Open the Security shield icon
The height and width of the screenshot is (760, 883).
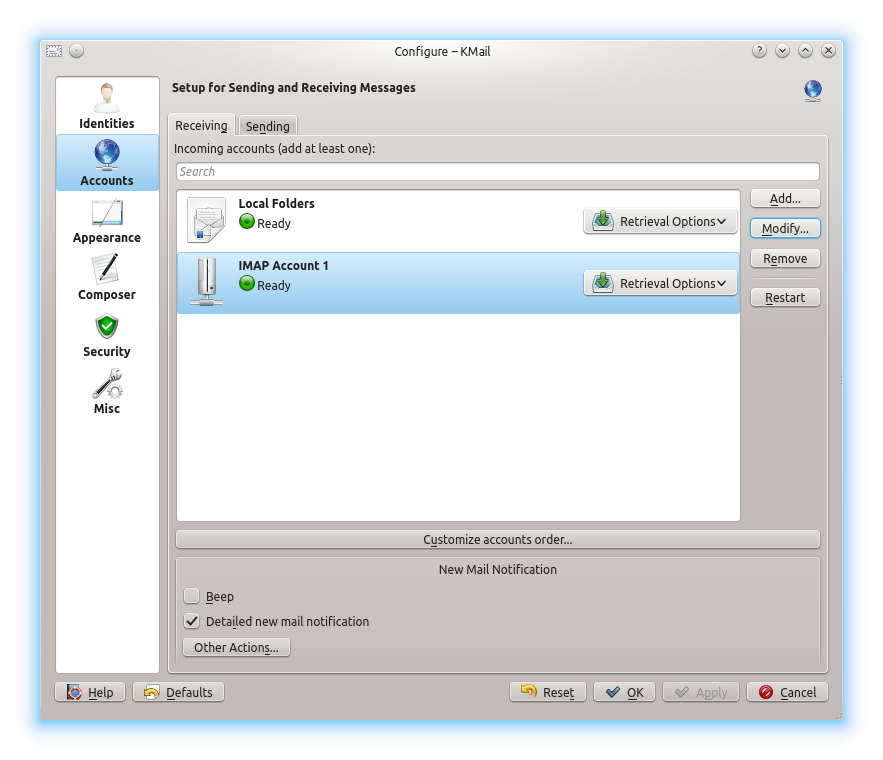point(106,327)
